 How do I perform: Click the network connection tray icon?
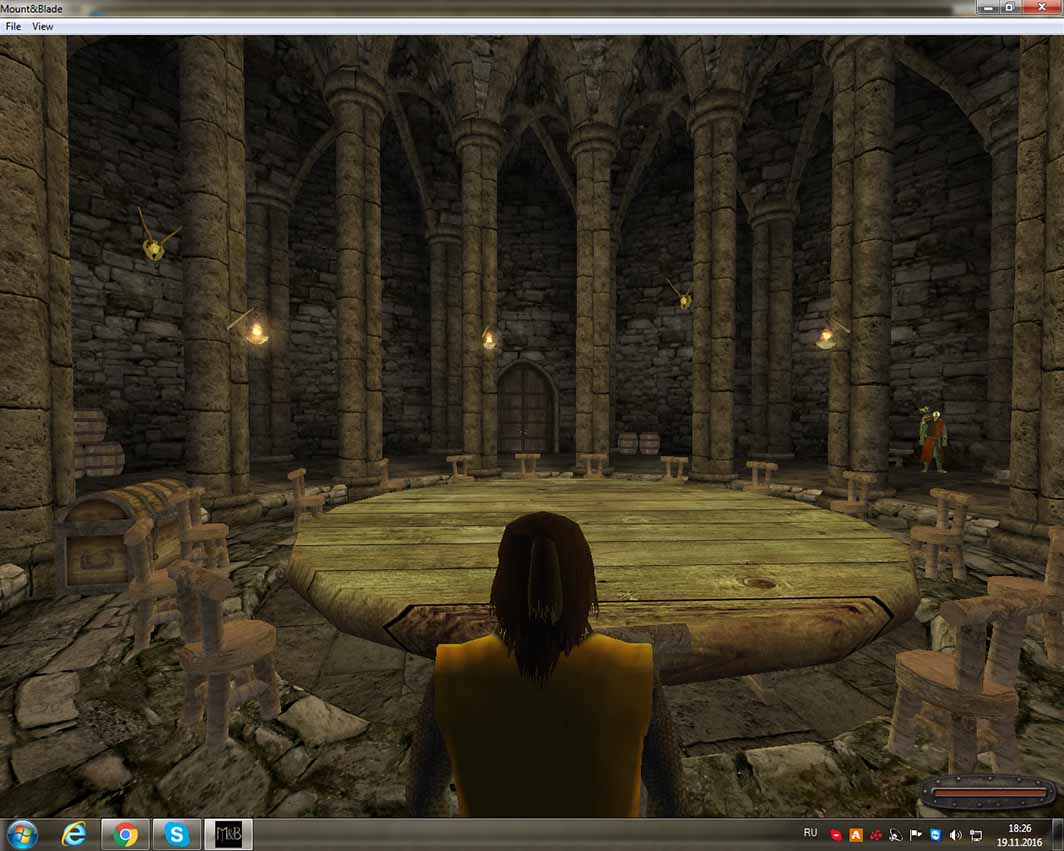[975, 834]
